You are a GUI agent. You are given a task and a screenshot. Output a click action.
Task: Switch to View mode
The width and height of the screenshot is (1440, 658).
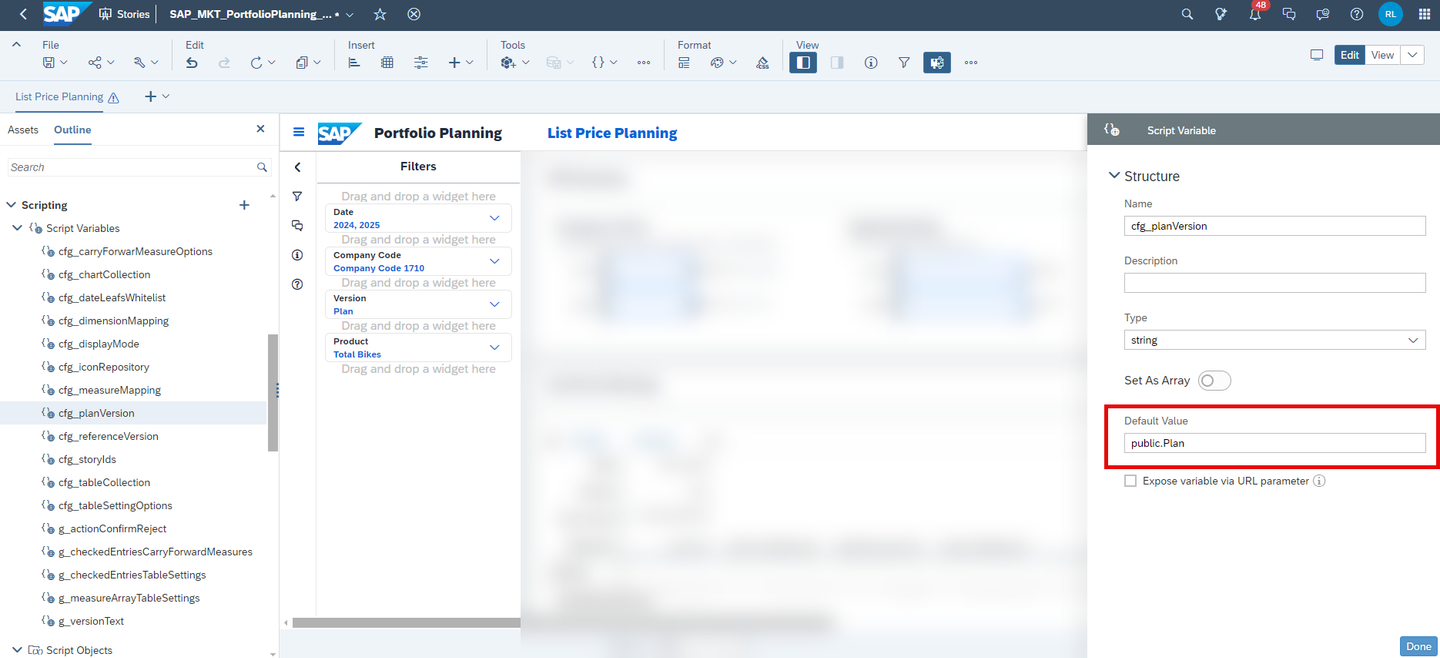tap(1382, 55)
